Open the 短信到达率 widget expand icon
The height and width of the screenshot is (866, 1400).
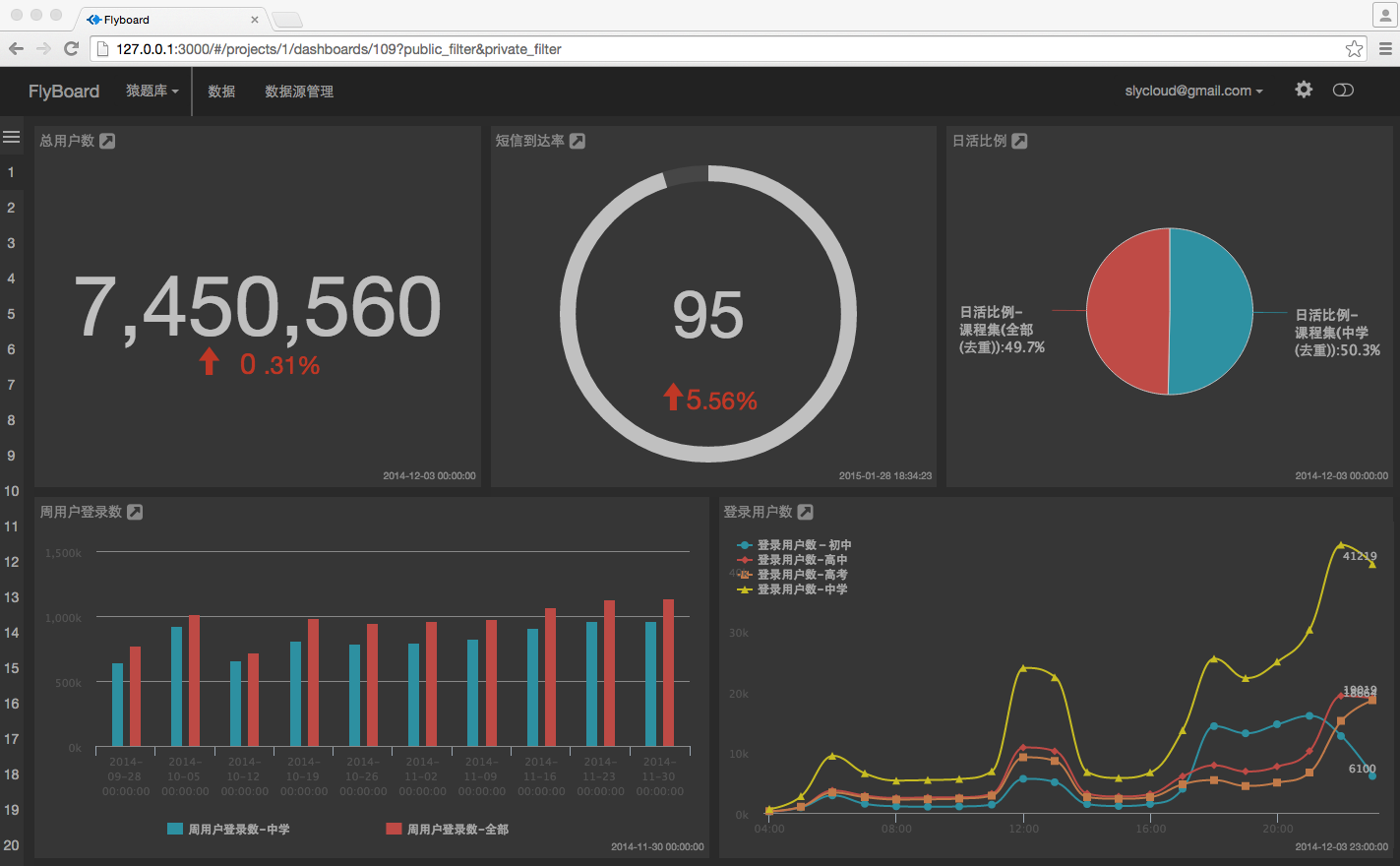(578, 141)
